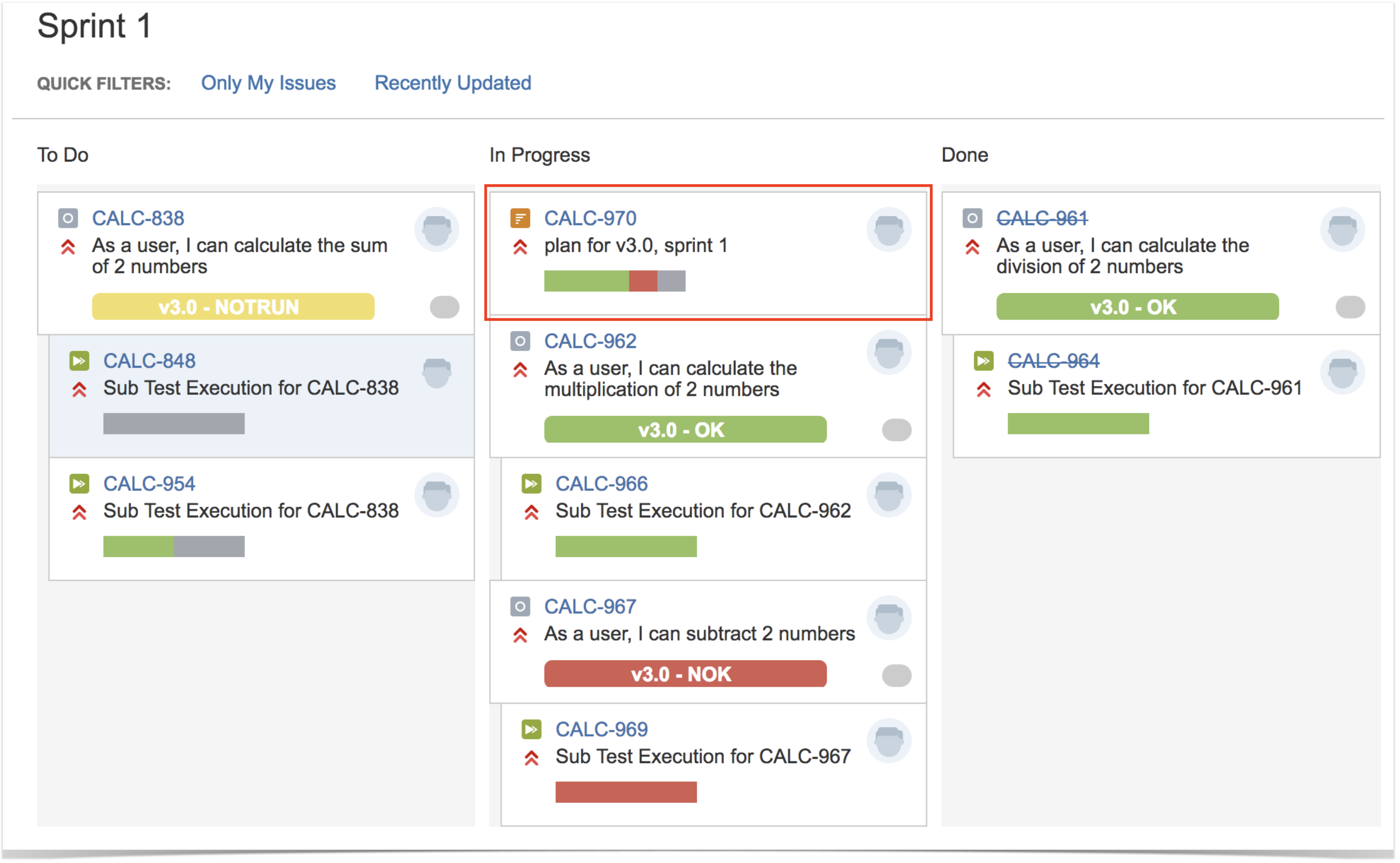Image resolution: width=1400 pixels, height=863 pixels.
Task: Click summary 'Sub Test Execution for CALC-961'
Action: pos(1155,388)
